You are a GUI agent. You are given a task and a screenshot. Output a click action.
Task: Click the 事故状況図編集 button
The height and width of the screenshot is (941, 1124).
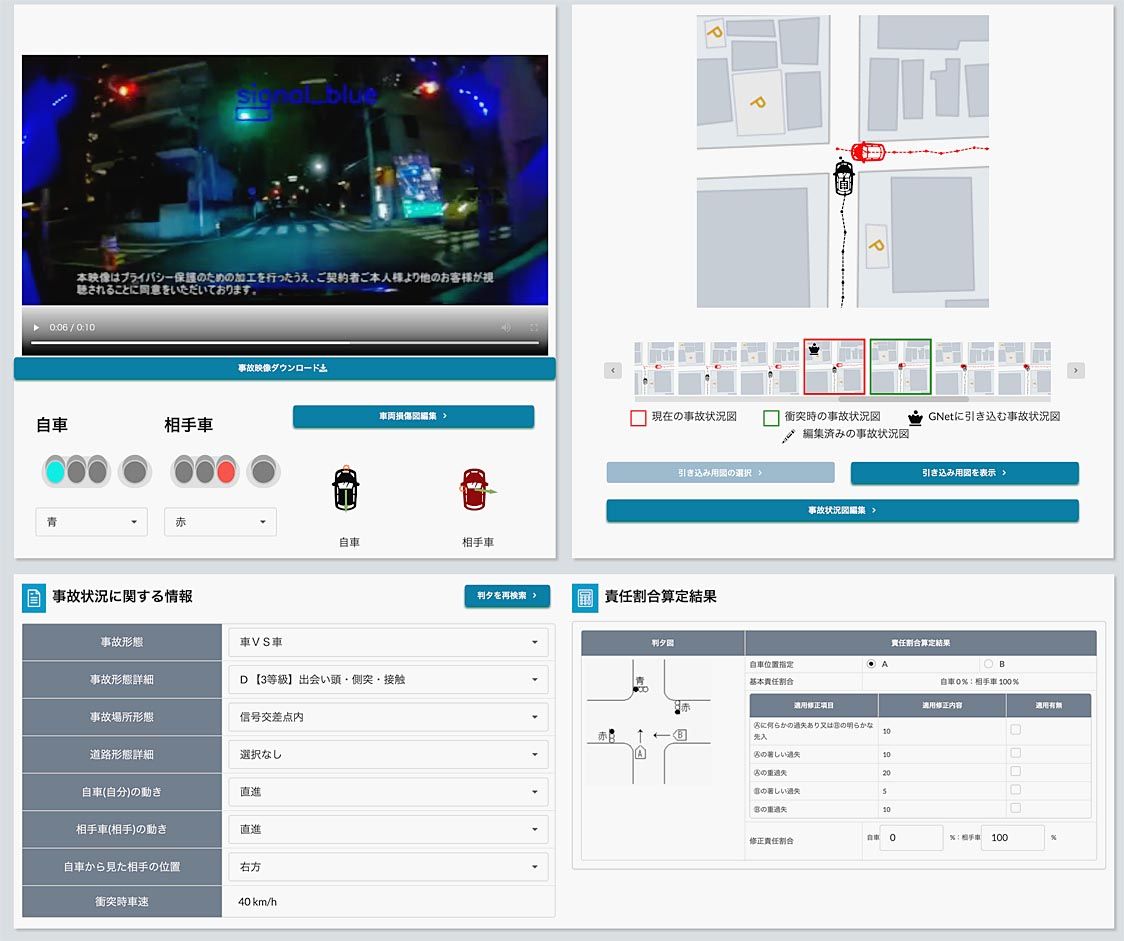pos(842,510)
